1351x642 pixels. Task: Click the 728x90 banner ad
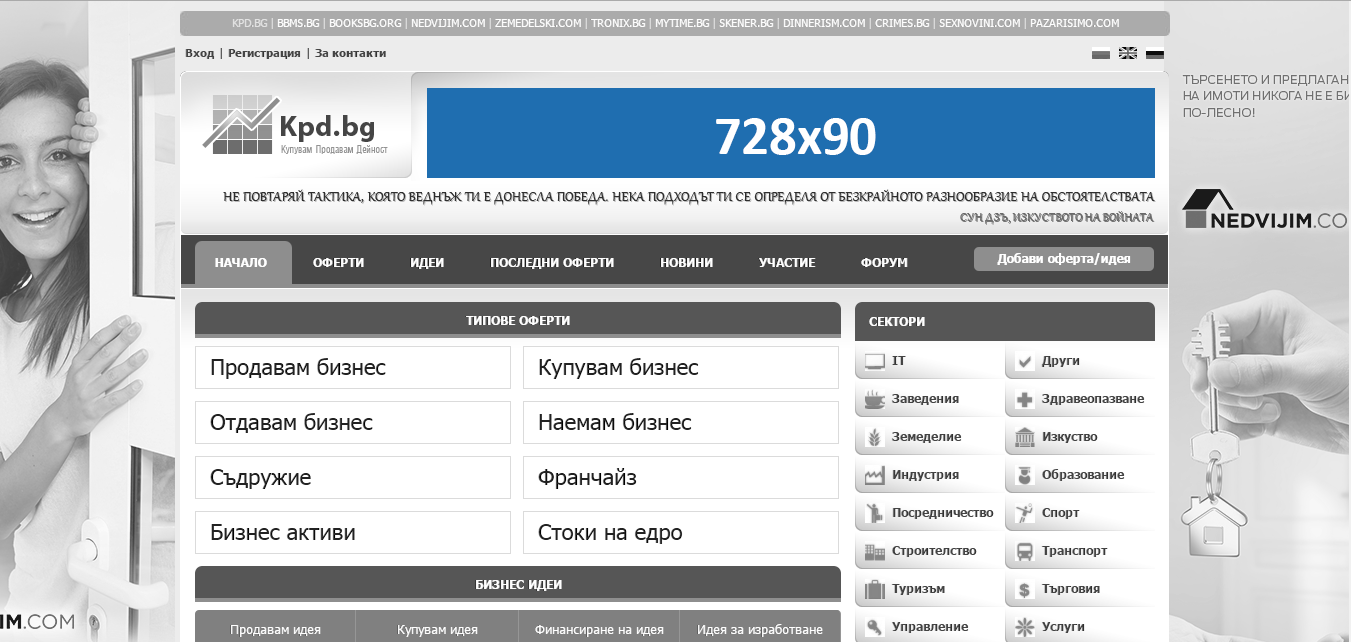tap(791, 133)
